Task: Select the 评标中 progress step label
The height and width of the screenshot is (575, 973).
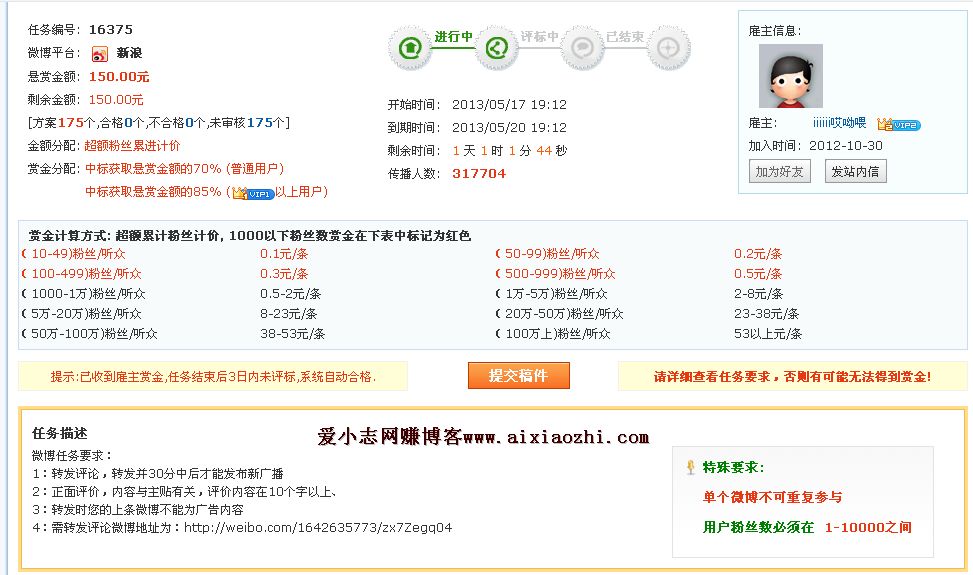Action: pos(539,37)
